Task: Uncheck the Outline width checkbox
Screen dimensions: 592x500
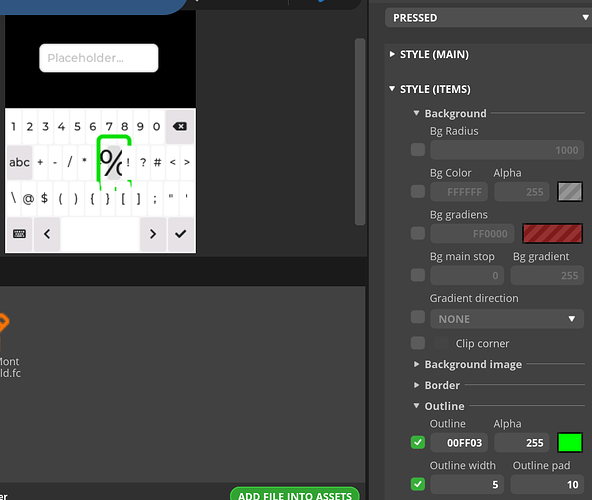Action: click(418, 484)
